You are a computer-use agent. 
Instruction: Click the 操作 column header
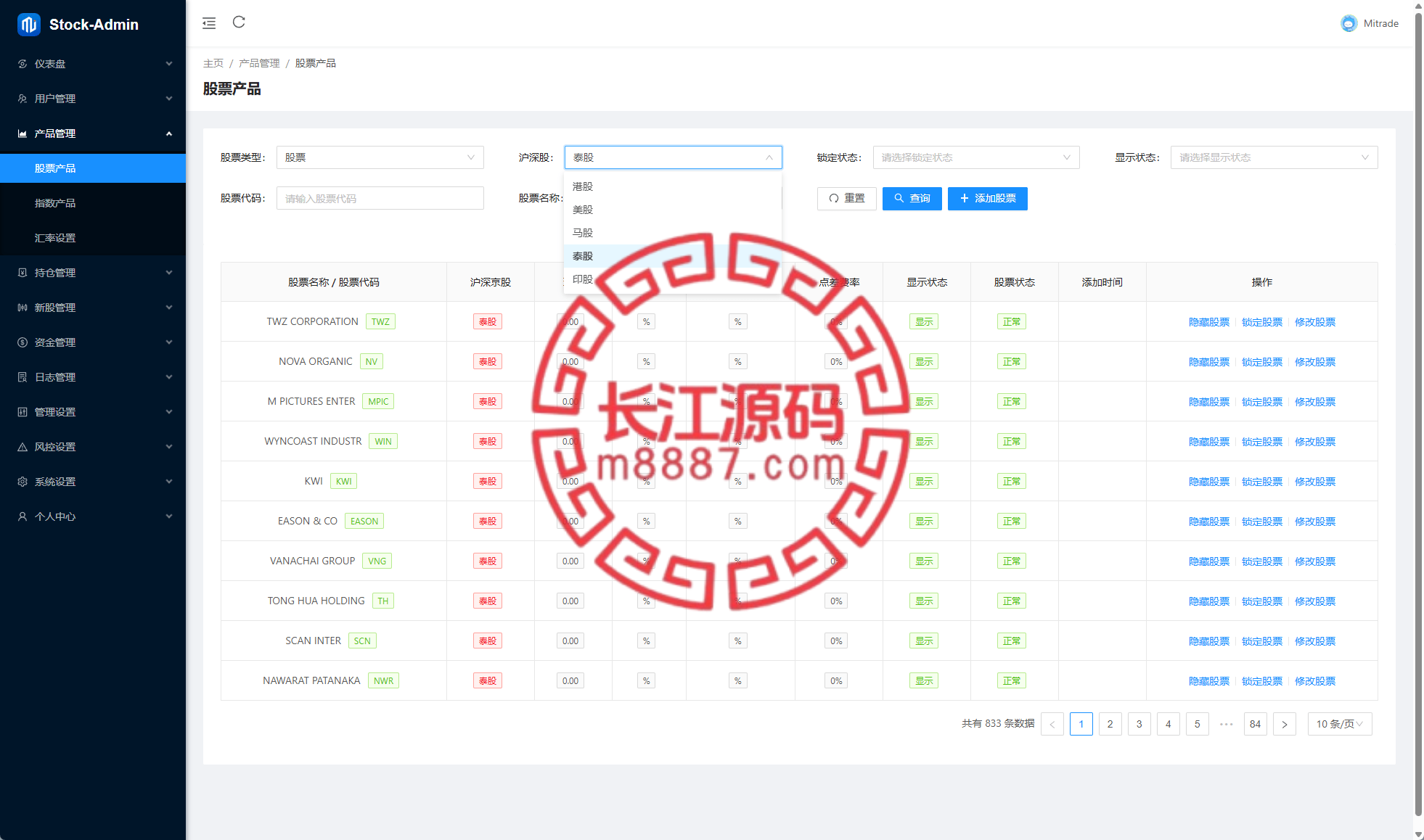coord(1262,282)
